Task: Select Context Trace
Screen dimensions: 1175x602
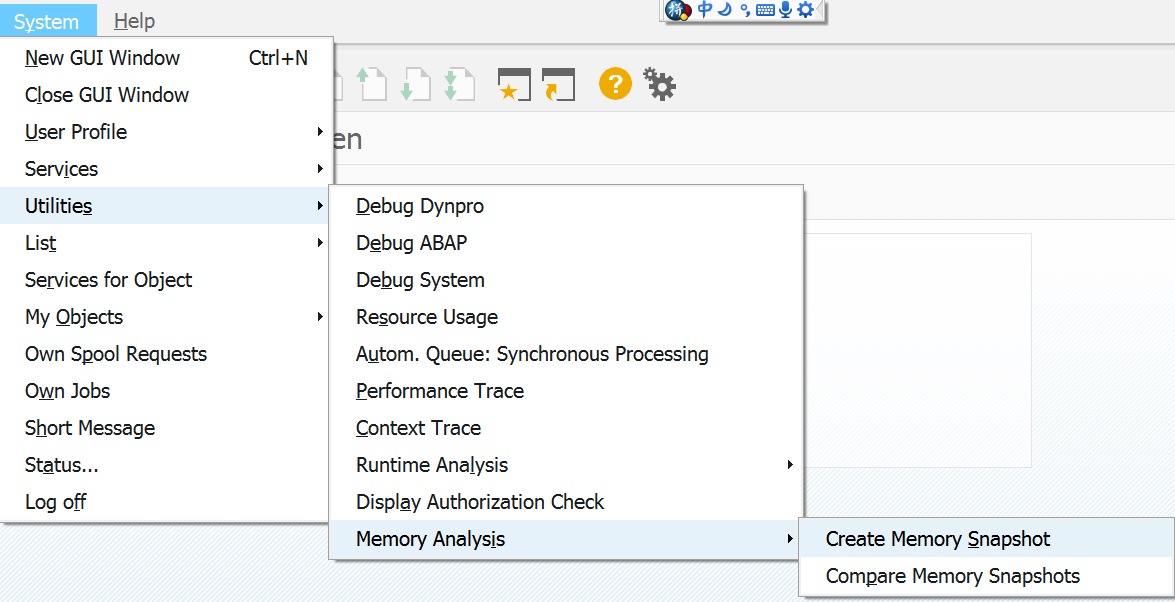Action: tap(567, 427)
